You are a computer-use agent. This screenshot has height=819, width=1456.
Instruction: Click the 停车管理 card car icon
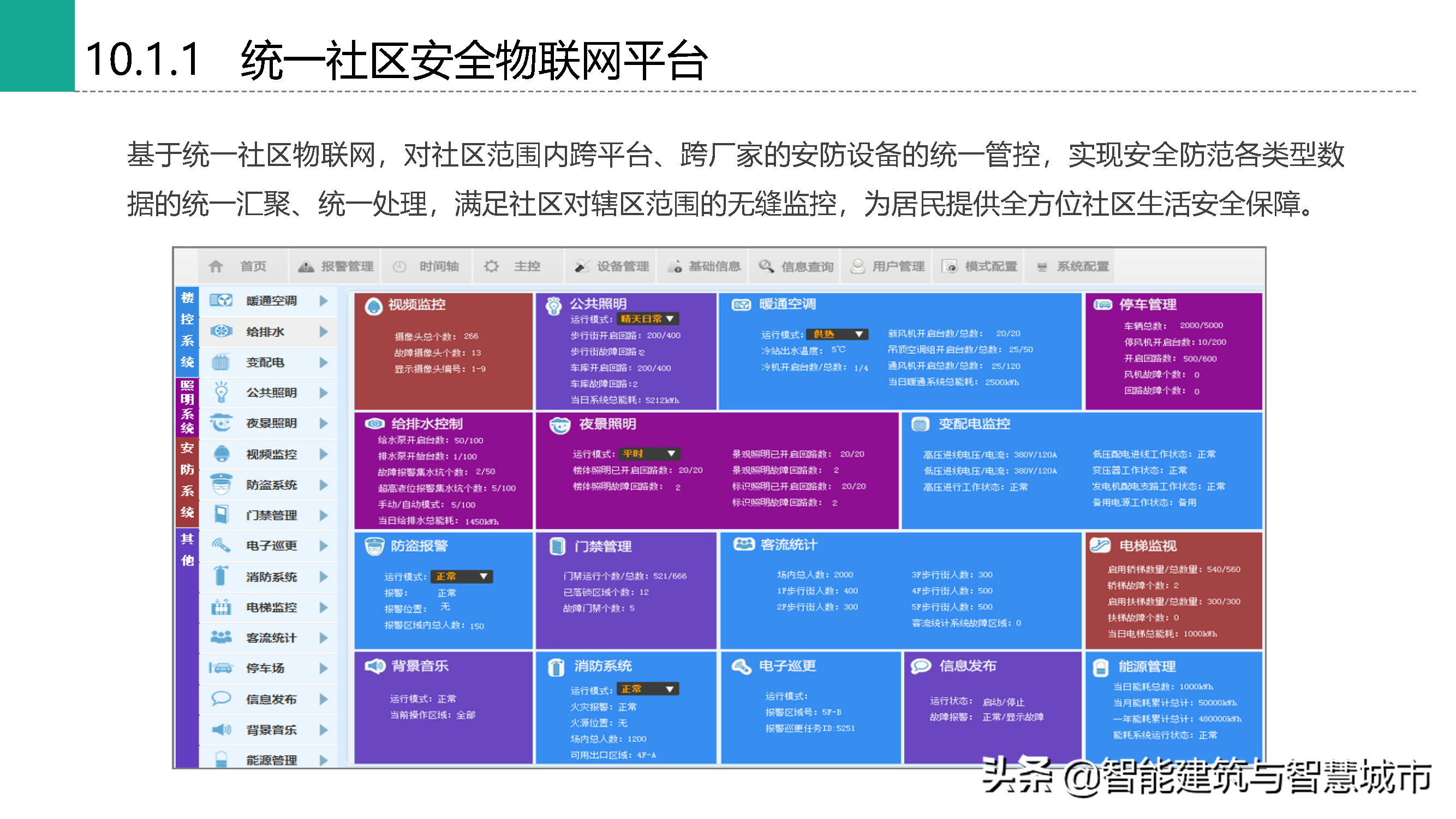[1103, 304]
